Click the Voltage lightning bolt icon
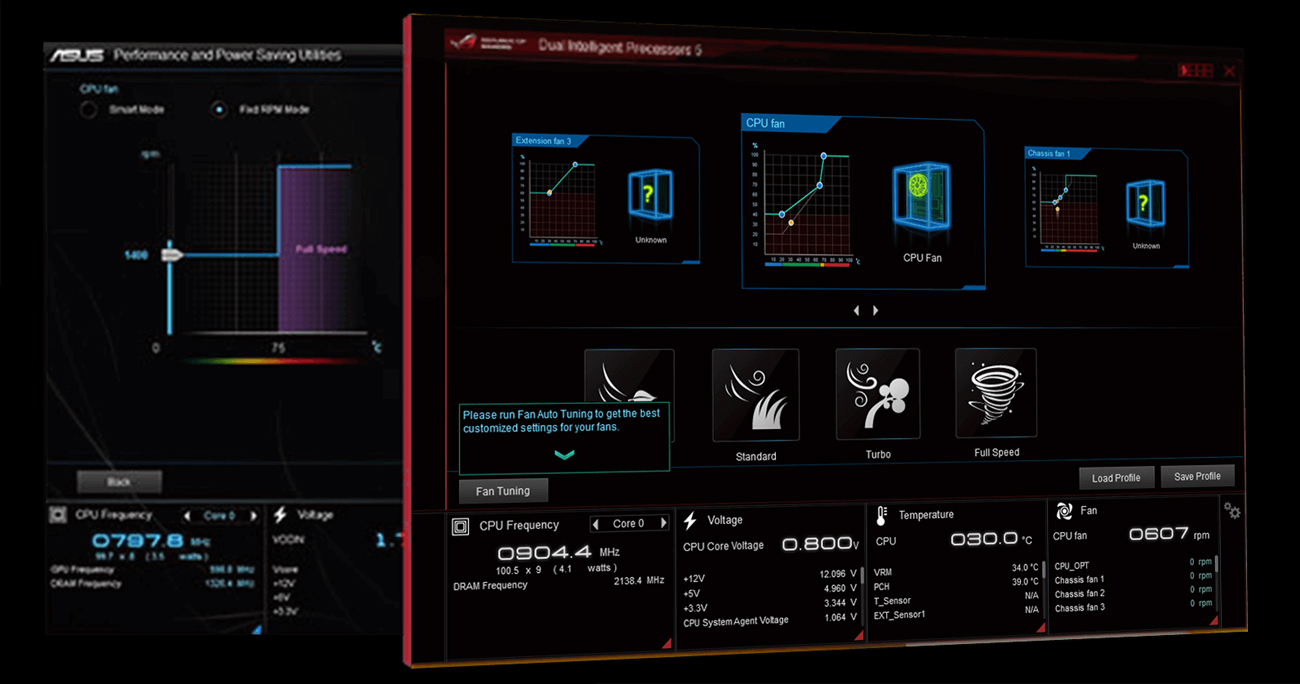Screen dimensions: 1300x684 coord(689,519)
